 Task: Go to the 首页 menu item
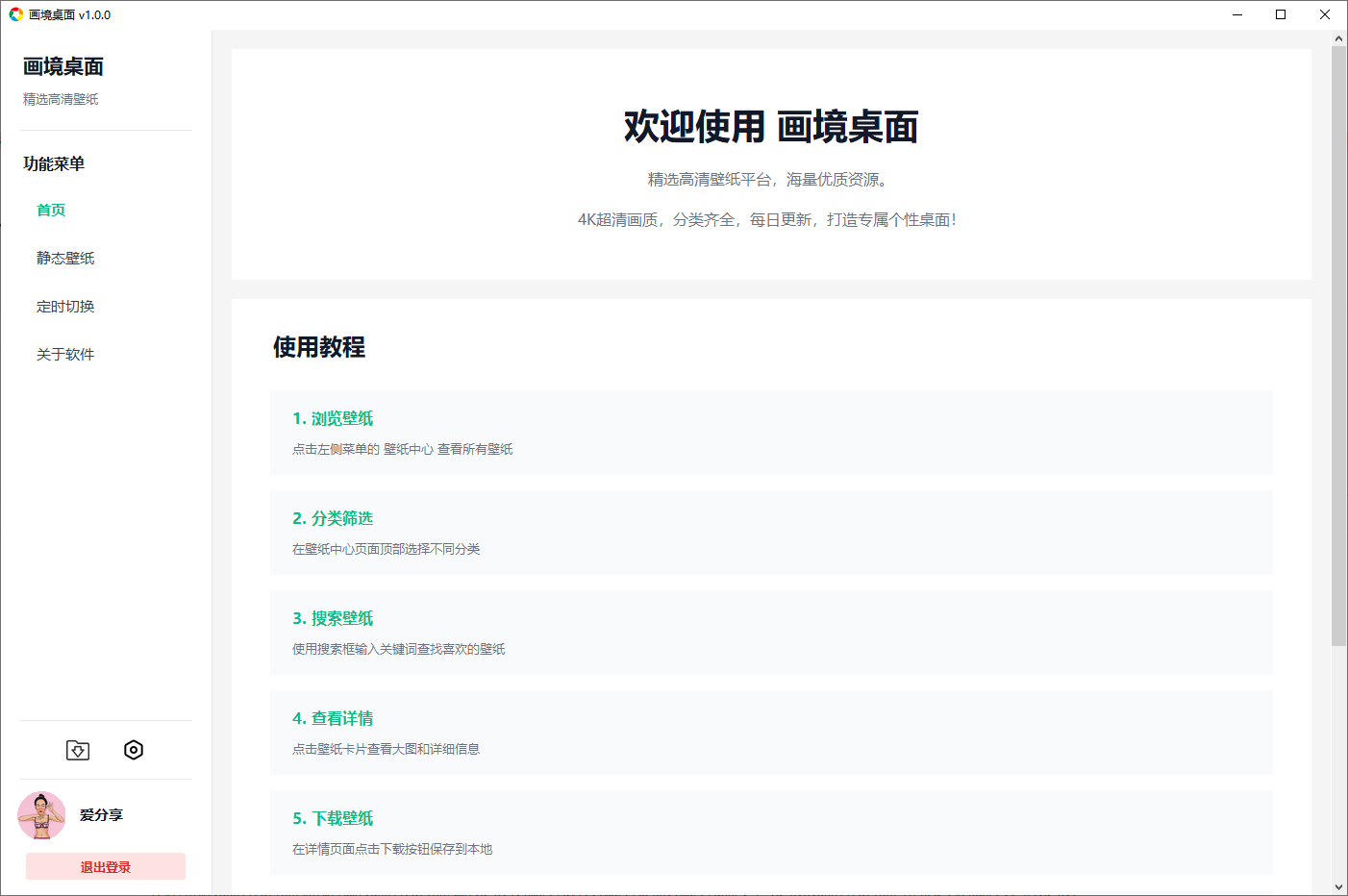coord(51,211)
